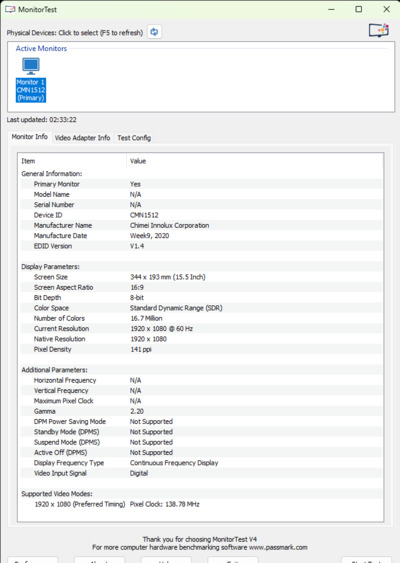Maximize the MonitorTest window
Screen dimensions: 400x563
click(359, 9)
